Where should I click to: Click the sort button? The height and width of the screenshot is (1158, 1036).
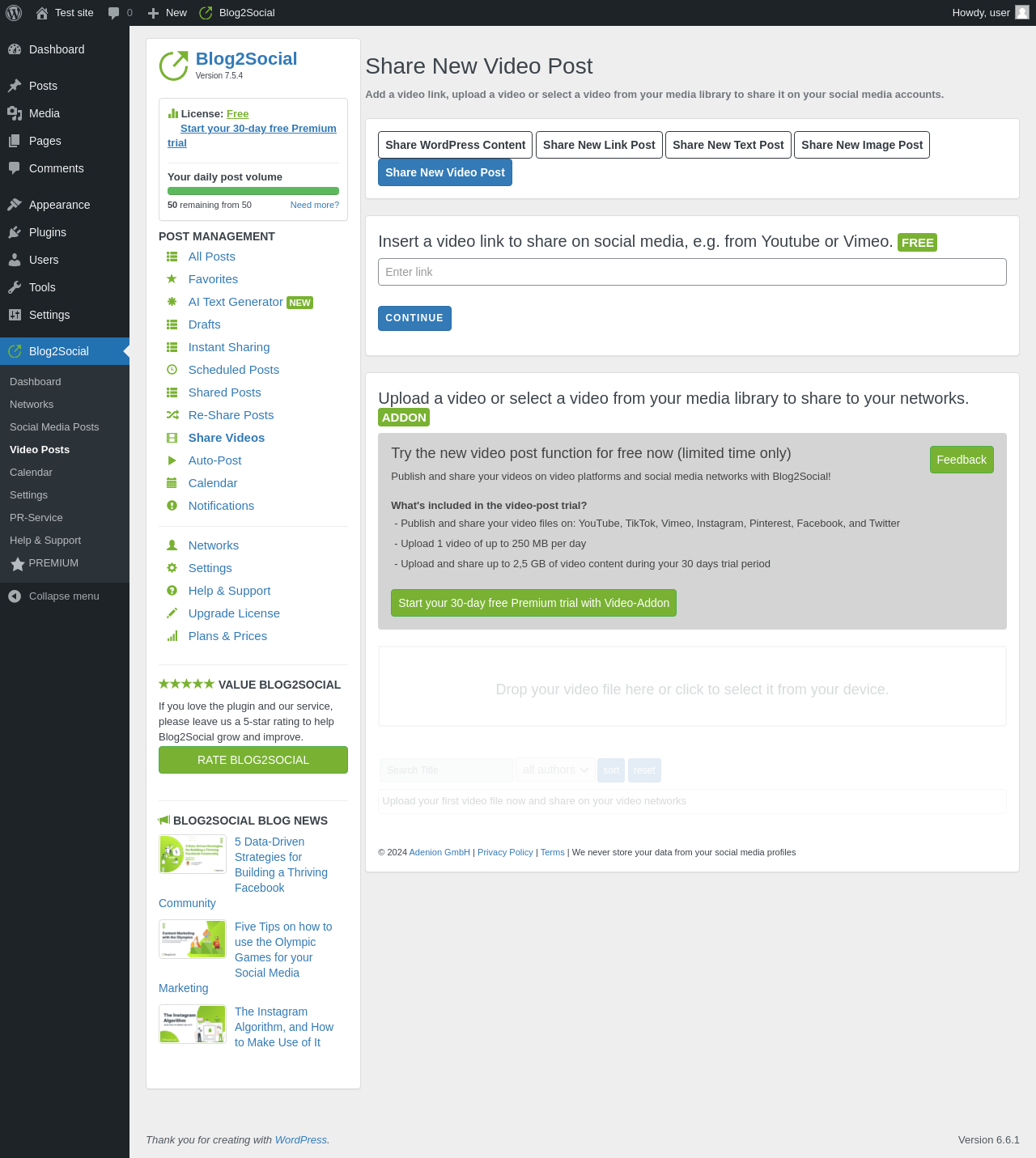pyautogui.click(x=611, y=770)
